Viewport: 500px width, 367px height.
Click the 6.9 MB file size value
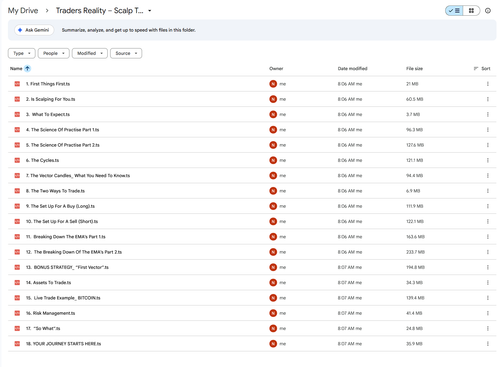click(413, 191)
